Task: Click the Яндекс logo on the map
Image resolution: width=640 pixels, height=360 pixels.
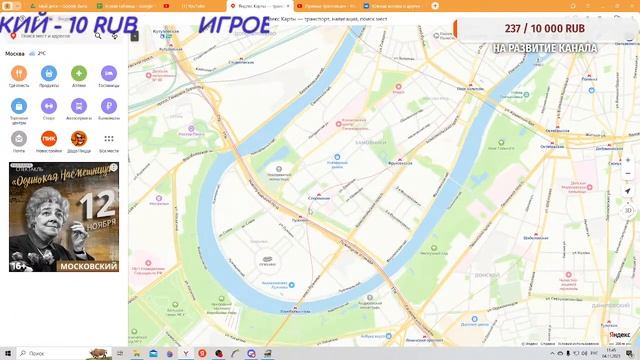Action: [620, 335]
